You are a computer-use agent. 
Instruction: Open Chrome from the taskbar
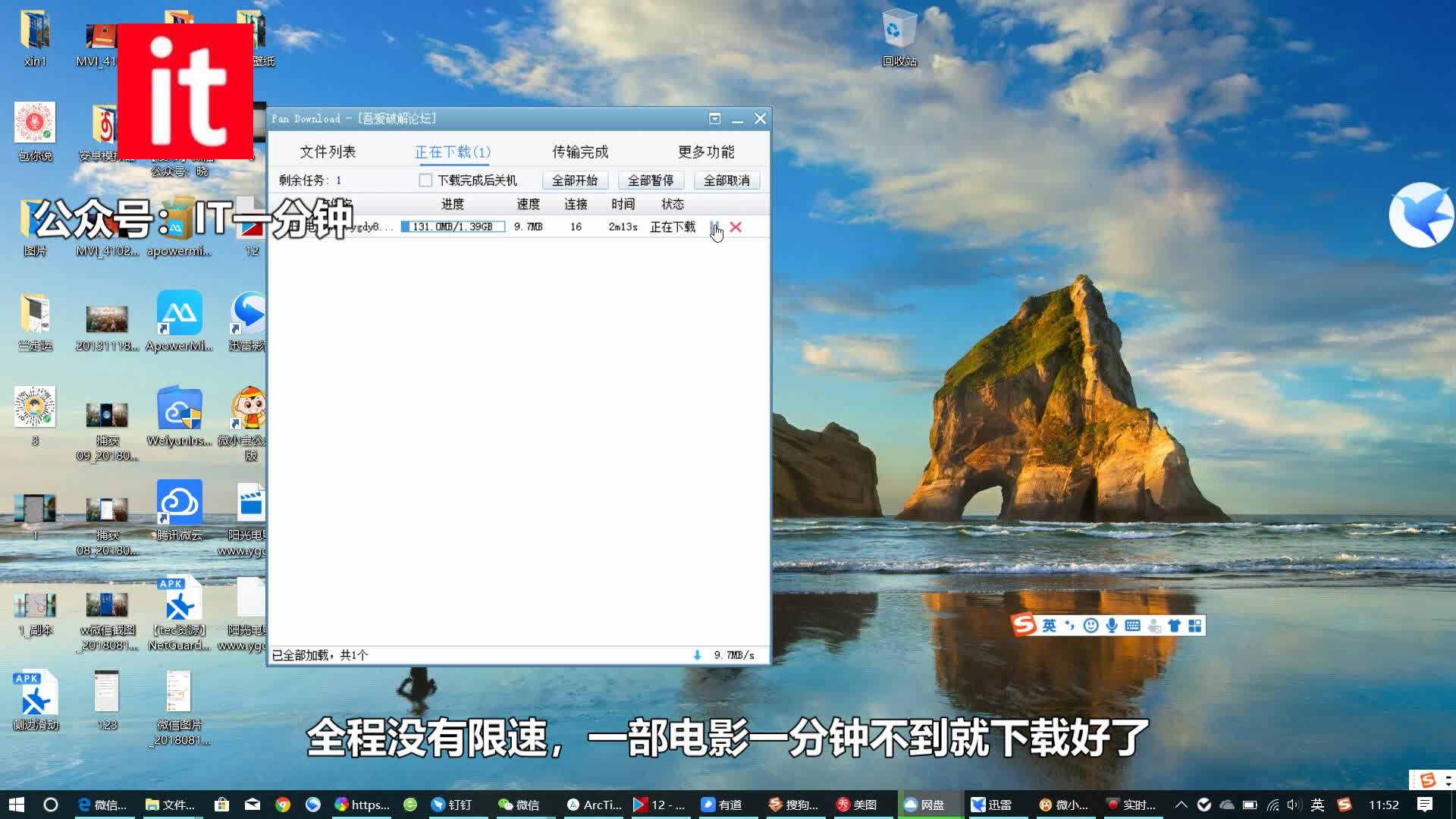283,805
